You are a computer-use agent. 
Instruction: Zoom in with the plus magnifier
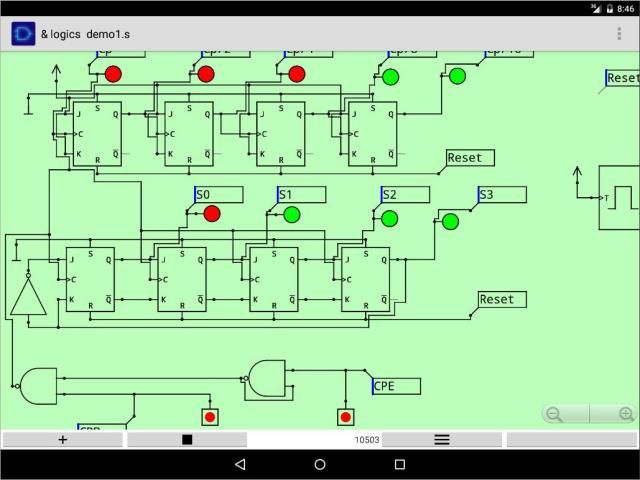pos(626,414)
